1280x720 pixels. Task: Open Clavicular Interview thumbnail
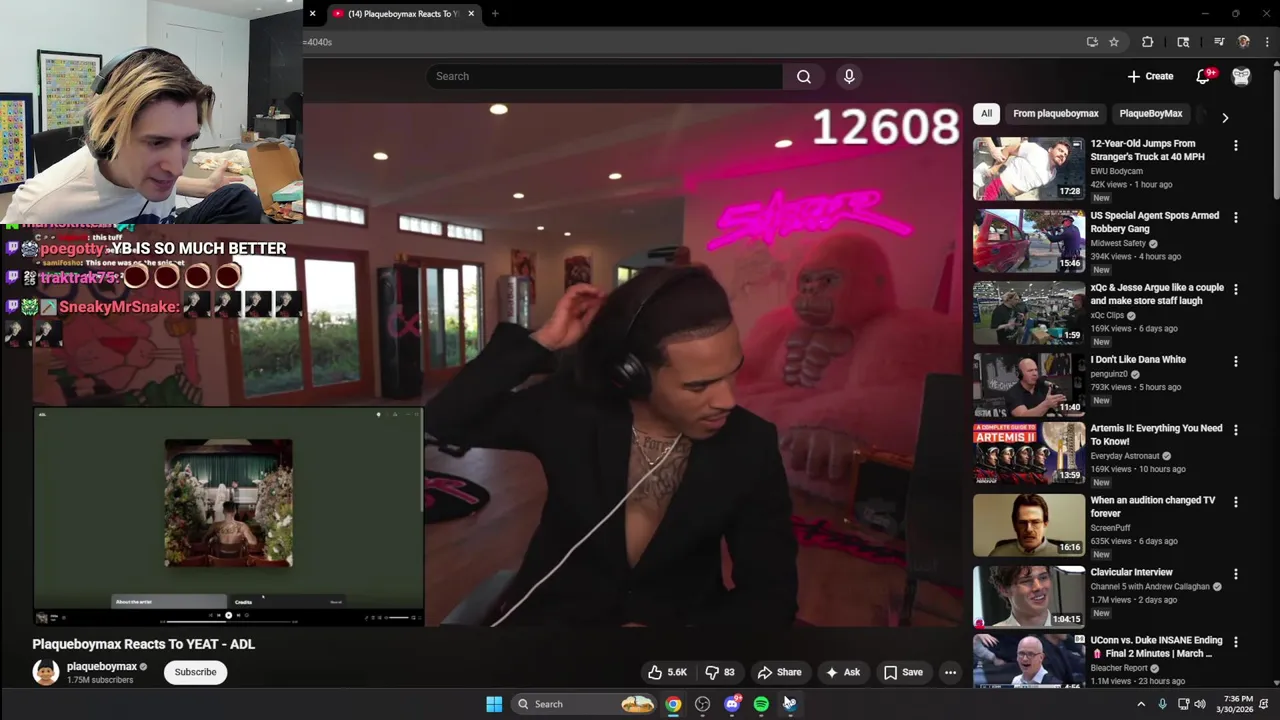point(1029,597)
